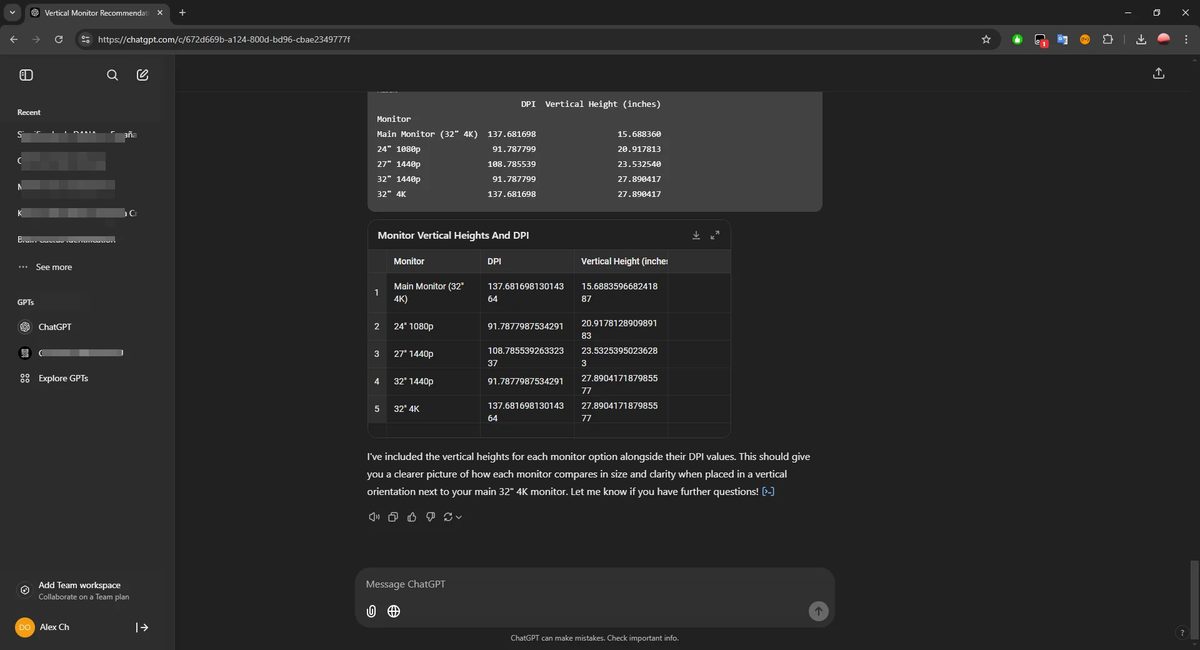Open a new browser tab
1200x650 pixels.
click(x=181, y=12)
